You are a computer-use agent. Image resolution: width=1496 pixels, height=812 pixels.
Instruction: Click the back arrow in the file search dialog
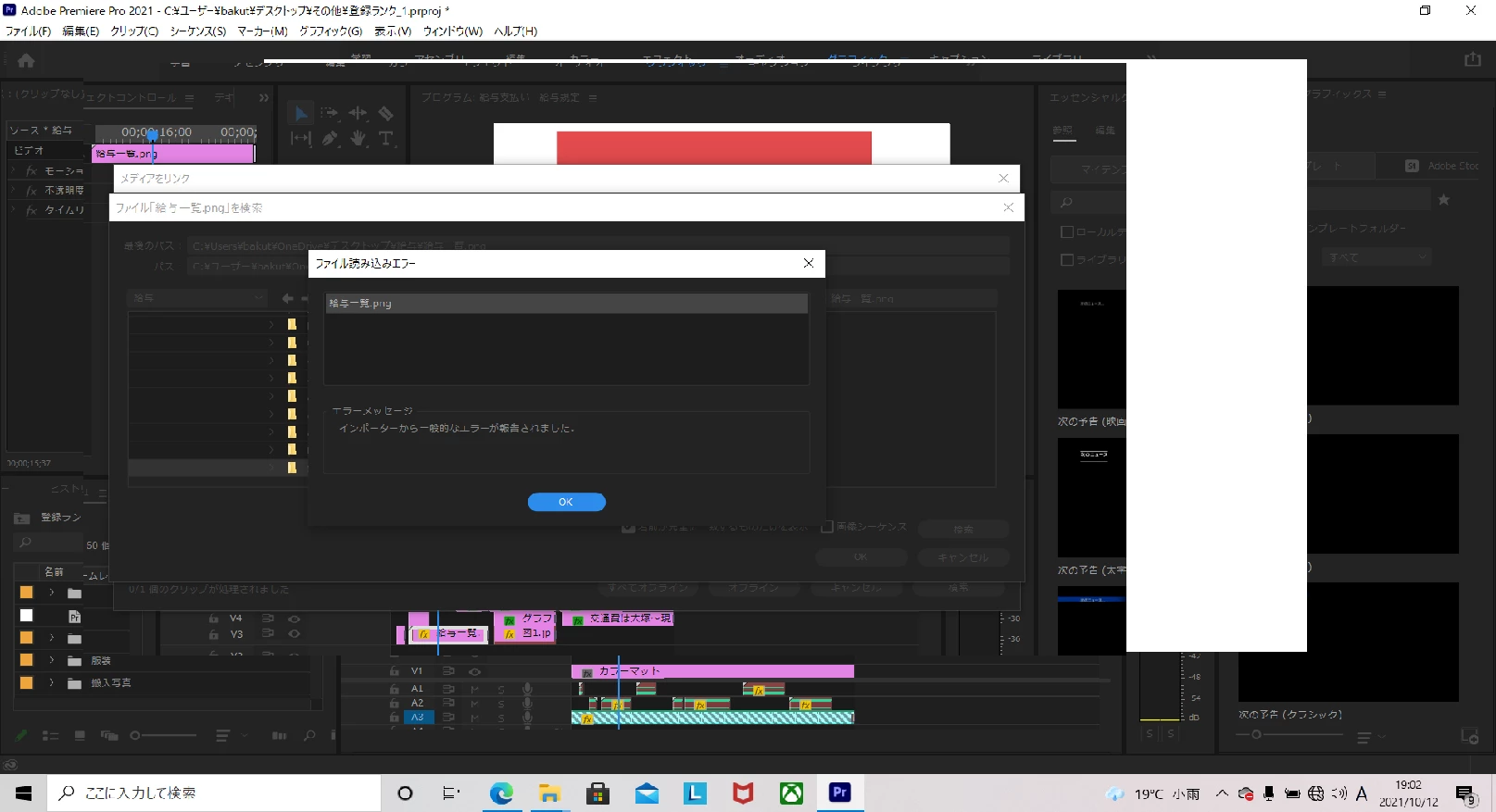click(288, 298)
